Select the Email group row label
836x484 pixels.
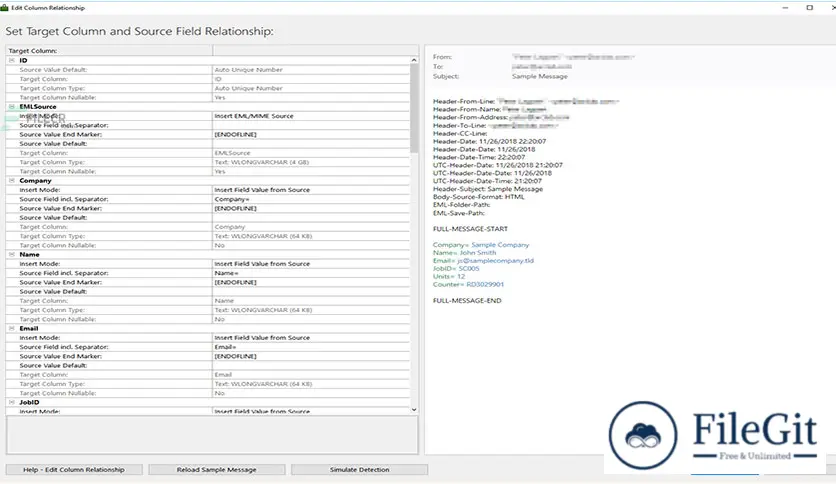[x=29, y=328]
